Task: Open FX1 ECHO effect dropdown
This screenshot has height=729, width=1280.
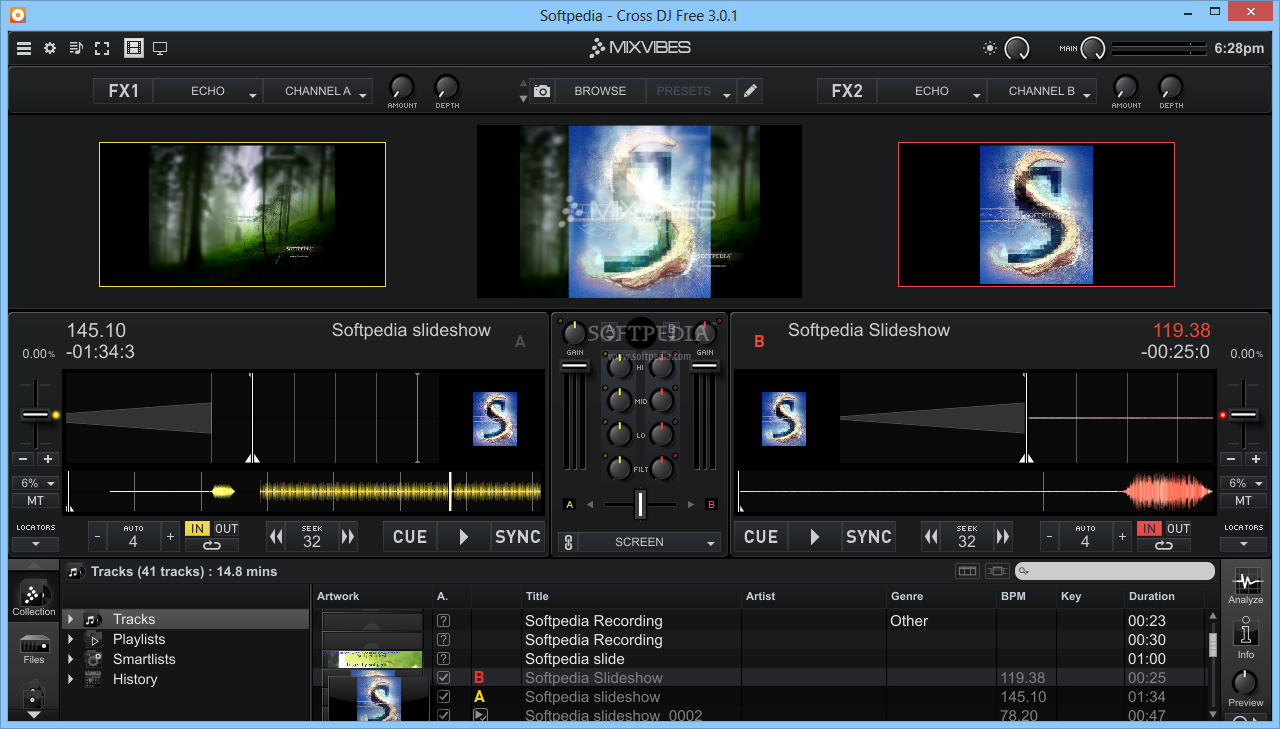Action: click(x=208, y=91)
